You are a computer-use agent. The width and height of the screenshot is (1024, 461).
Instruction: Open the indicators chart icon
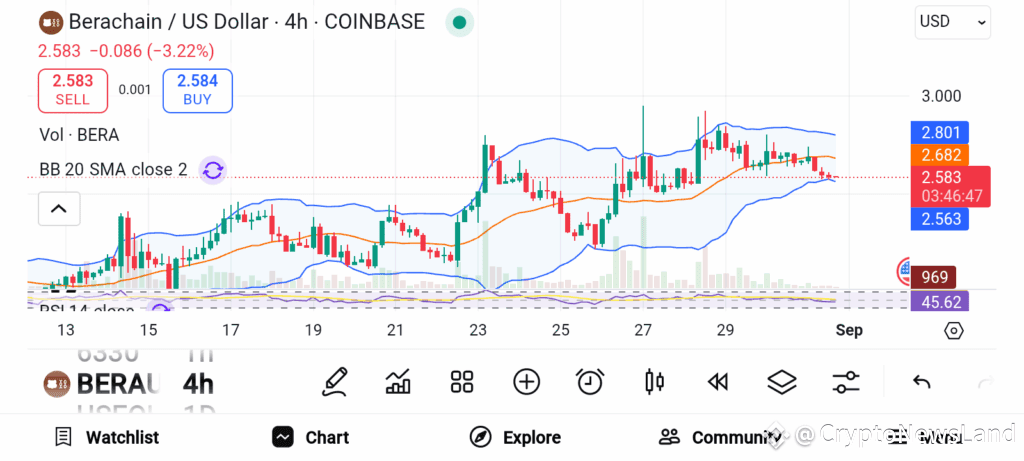click(398, 382)
